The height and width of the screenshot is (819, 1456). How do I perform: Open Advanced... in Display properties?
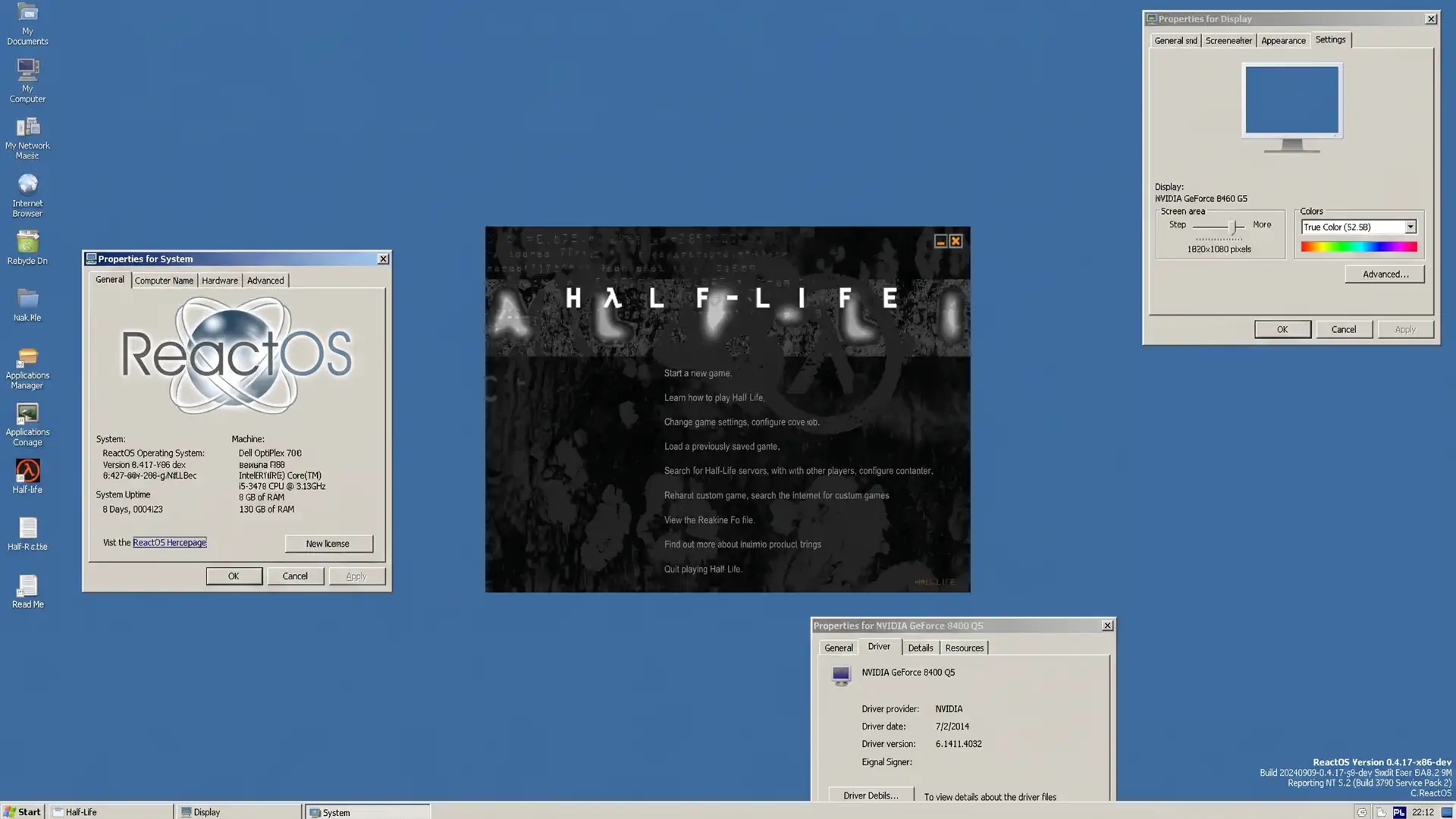coord(1385,274)
